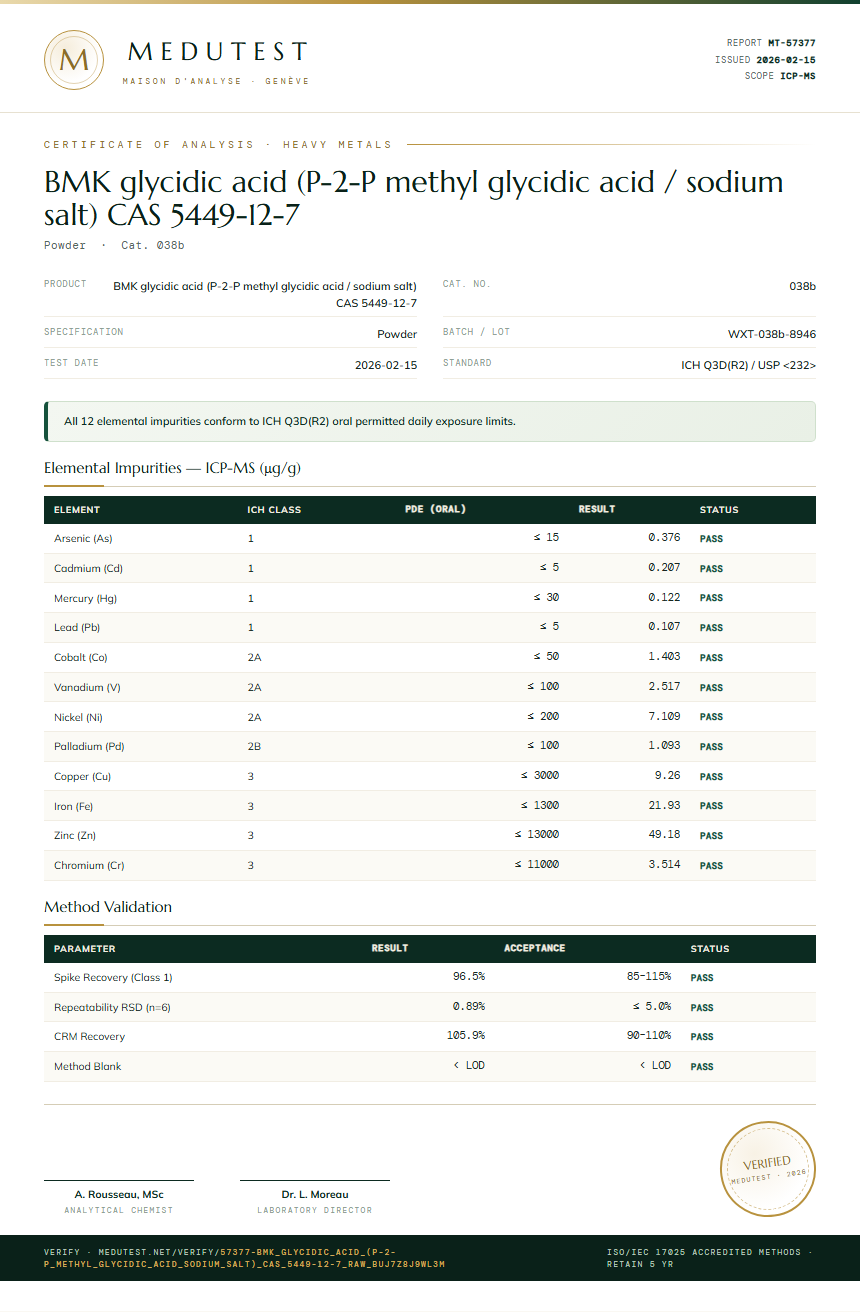860x1312 pixels.
Task: Click CRM Recovery acceptance 90–110%
Action: [649, 1036]
